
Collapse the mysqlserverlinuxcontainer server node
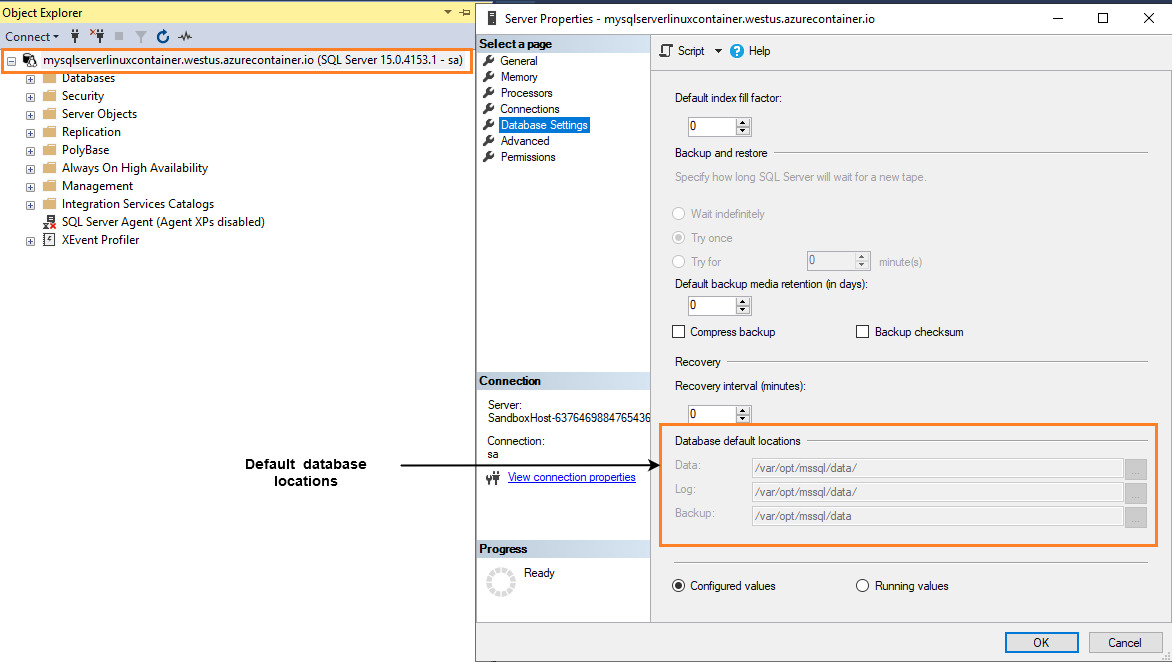(10, 59)
